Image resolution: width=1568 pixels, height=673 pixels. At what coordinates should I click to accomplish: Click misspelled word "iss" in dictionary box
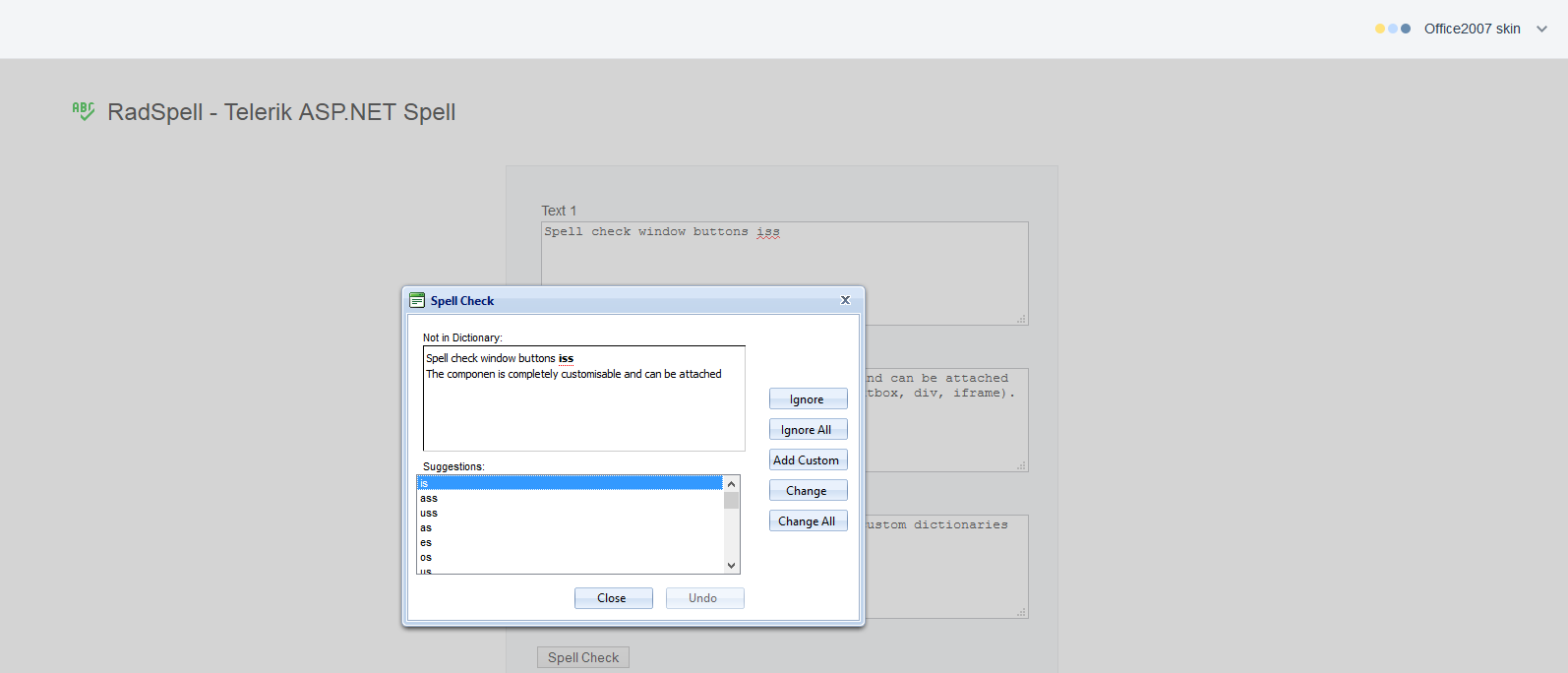[566, 359]
